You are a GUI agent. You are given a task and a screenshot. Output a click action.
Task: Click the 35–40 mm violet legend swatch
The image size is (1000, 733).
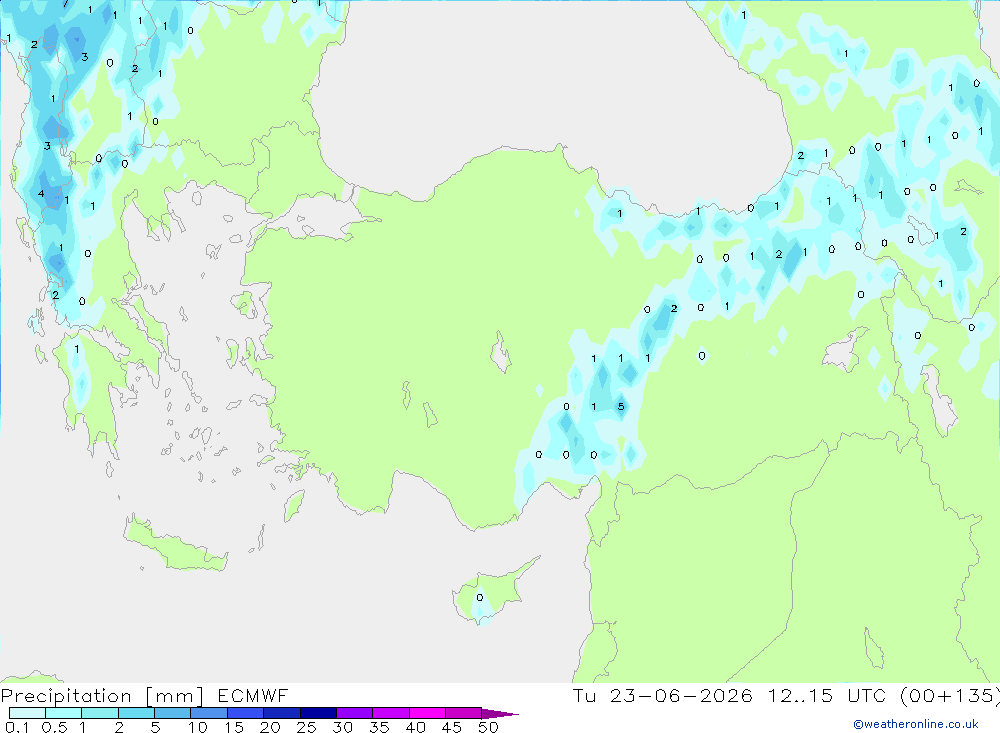[390, 713]
